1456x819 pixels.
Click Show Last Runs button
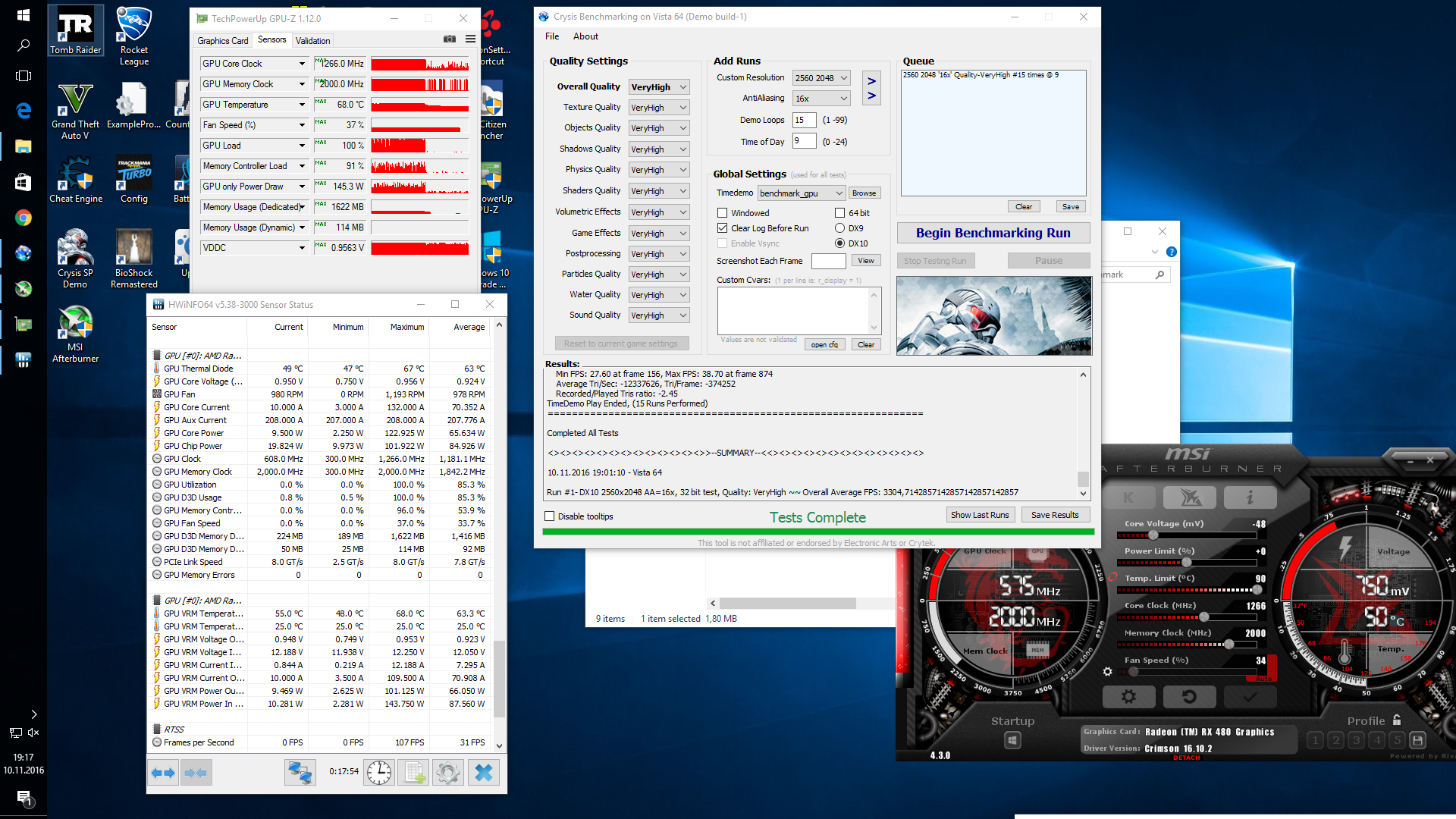coord(980,515)
